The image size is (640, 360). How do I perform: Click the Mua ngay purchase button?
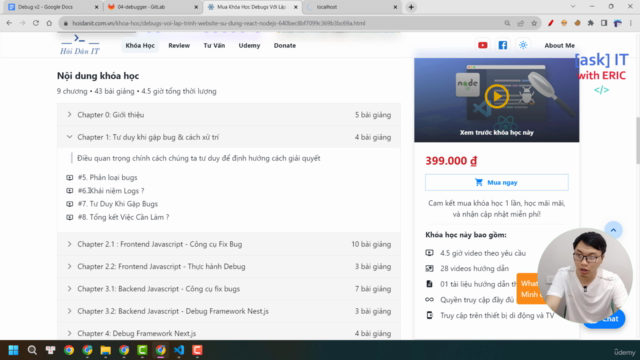pyautogui.click(x=496, y=182)
